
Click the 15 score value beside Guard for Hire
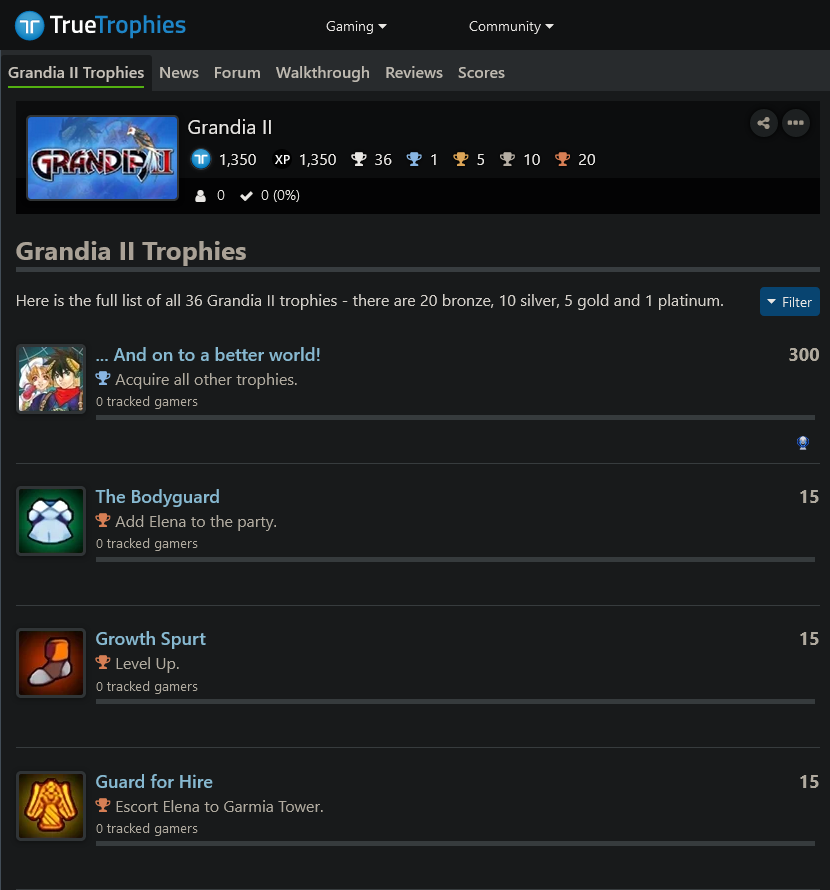pos(809,782)
